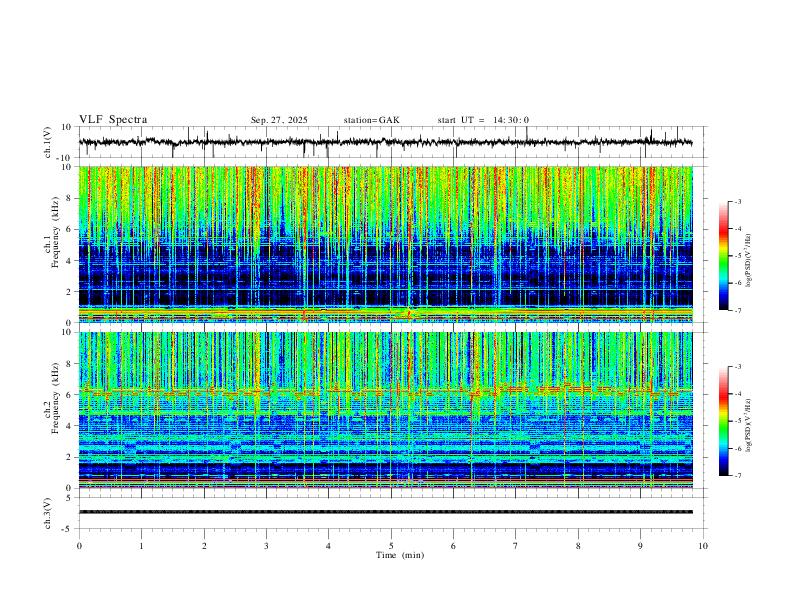
Task: Click the "-5" tick on ch.2 colorbar
Action: click(738, 421)
